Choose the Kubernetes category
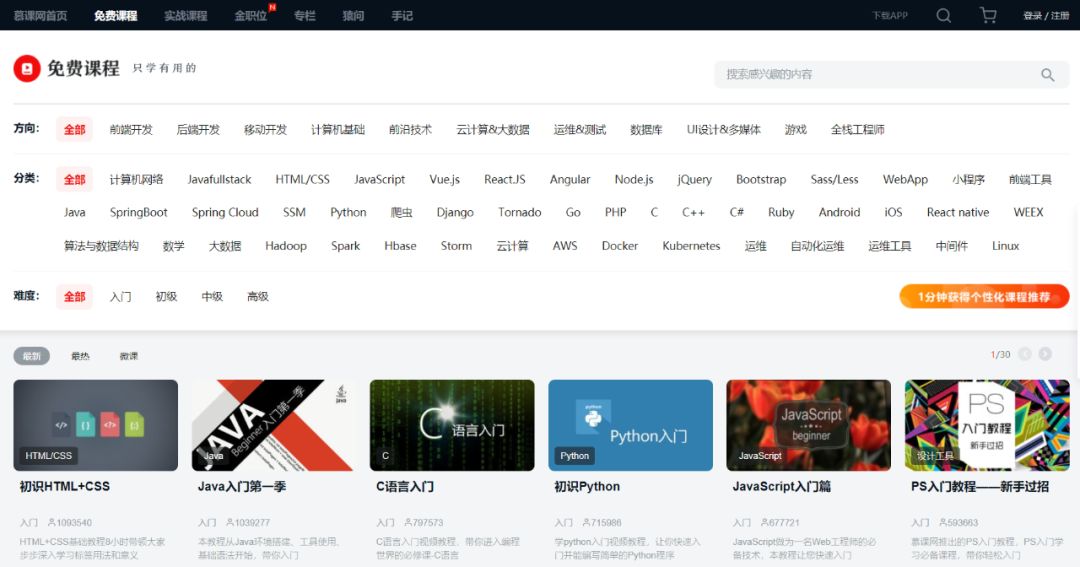This screenshot has width=1080, height=567. [x=691, y=245]
